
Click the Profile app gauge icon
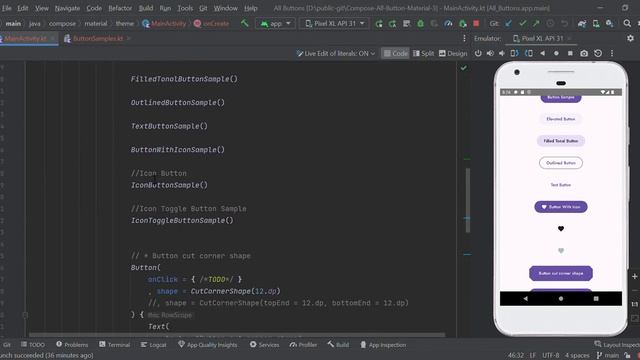click(448, 24)
